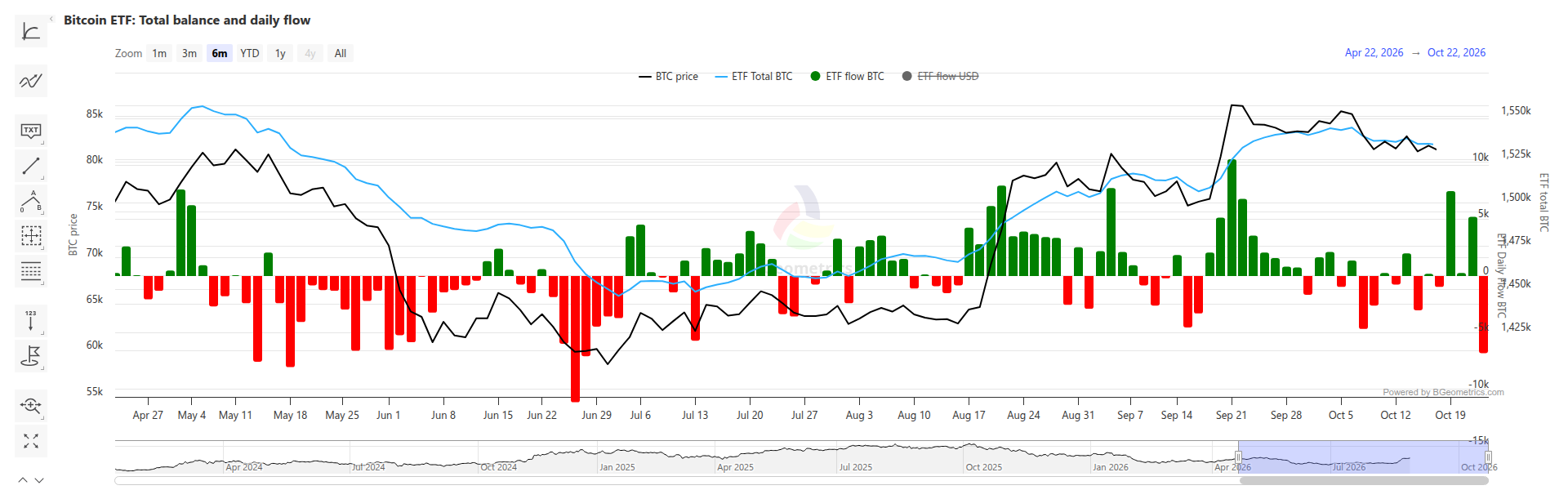
Task: Click the Jul 2025 navigator label
Action: click(856, 467)
